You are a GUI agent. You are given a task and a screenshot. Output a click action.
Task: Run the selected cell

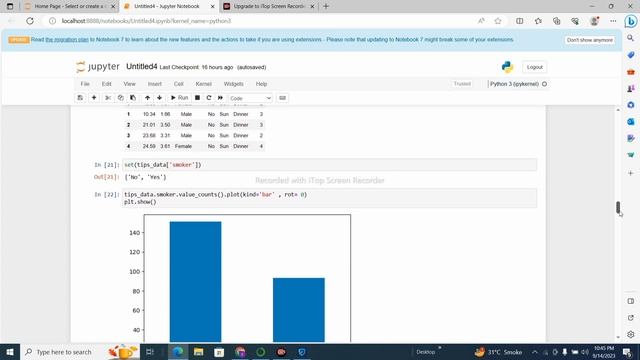(x=179, y=98)
